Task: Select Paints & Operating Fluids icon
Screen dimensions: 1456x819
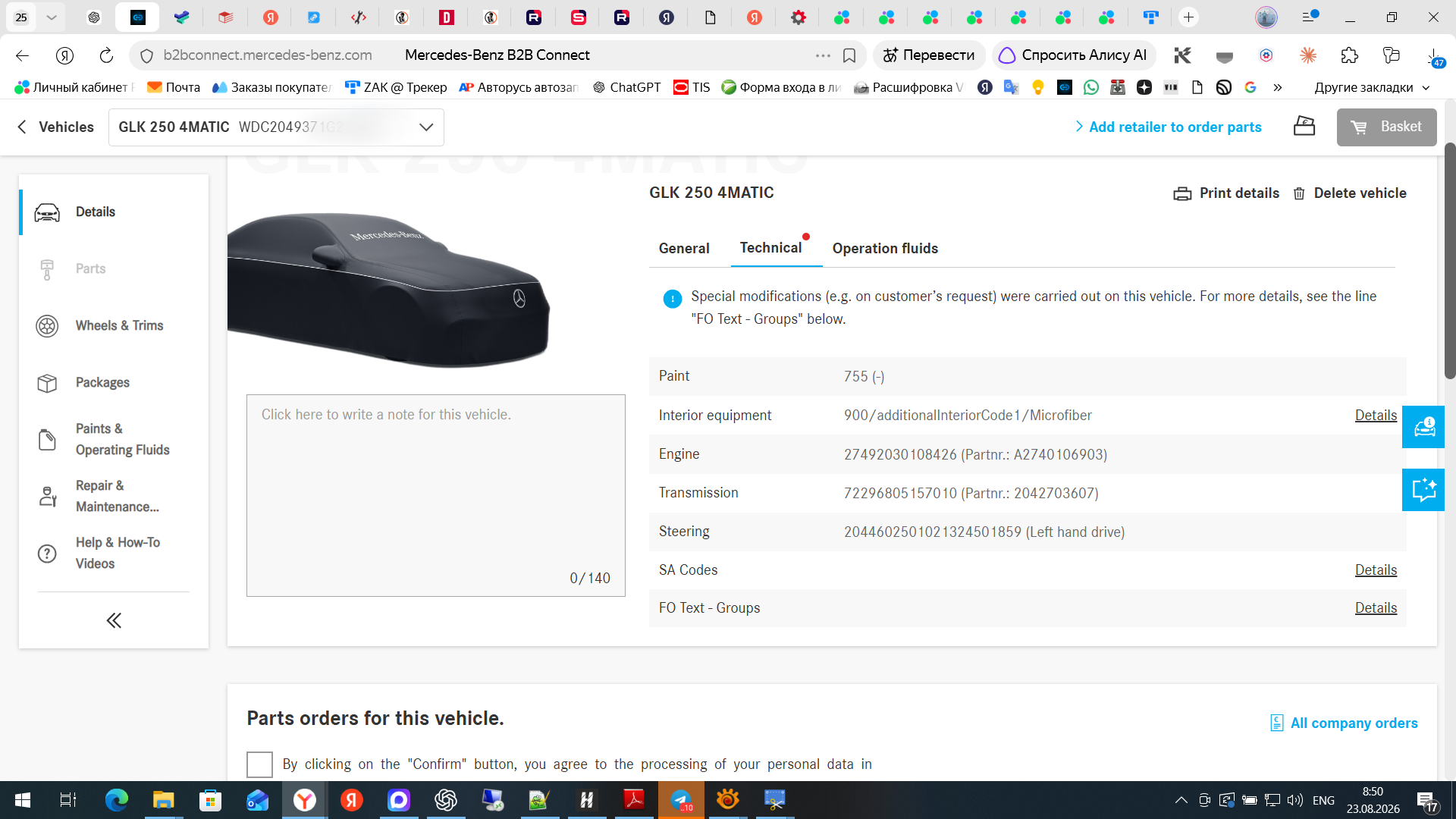Action: [x=47, y=440]
